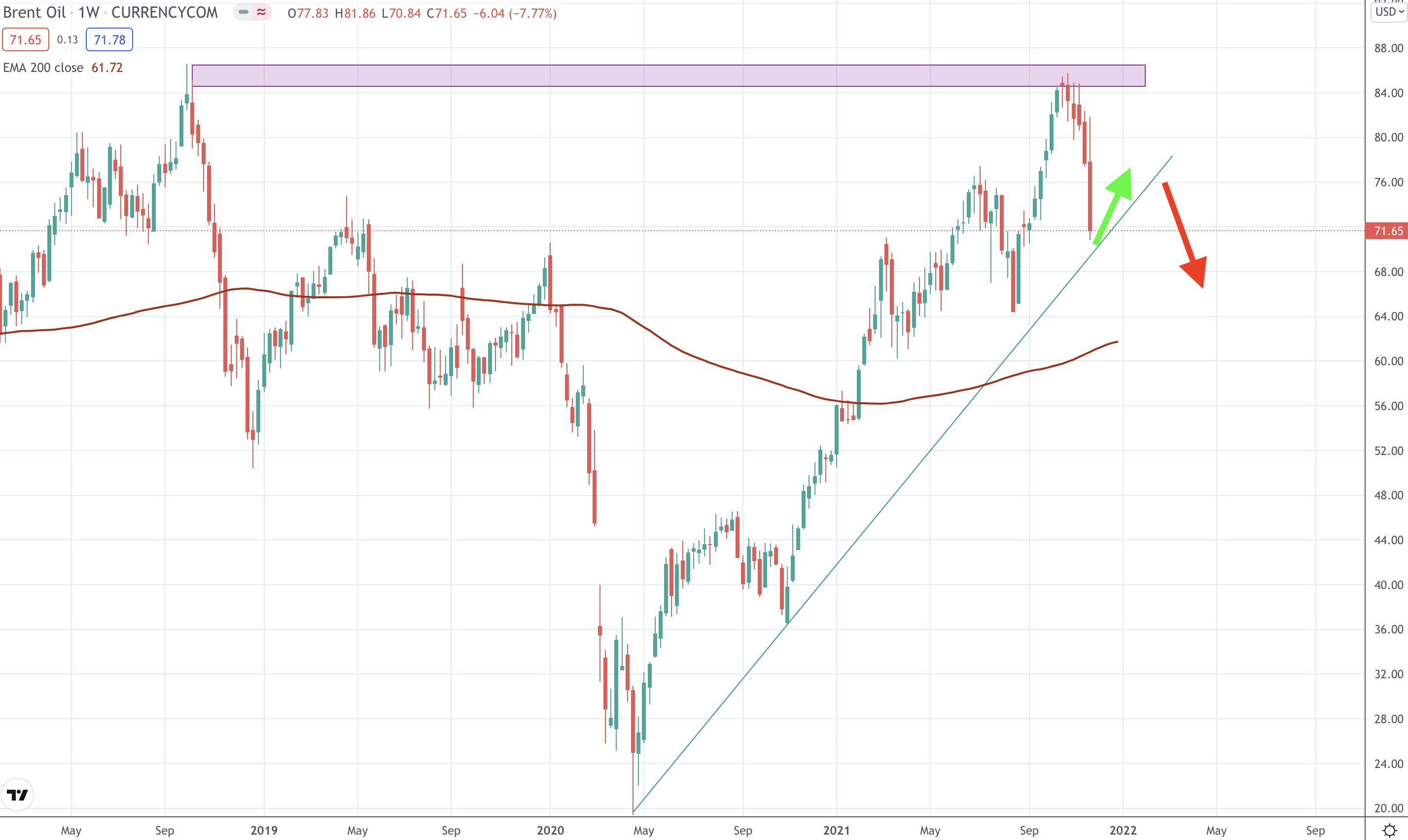Click the 0.13 spread value

pos(68,39)
